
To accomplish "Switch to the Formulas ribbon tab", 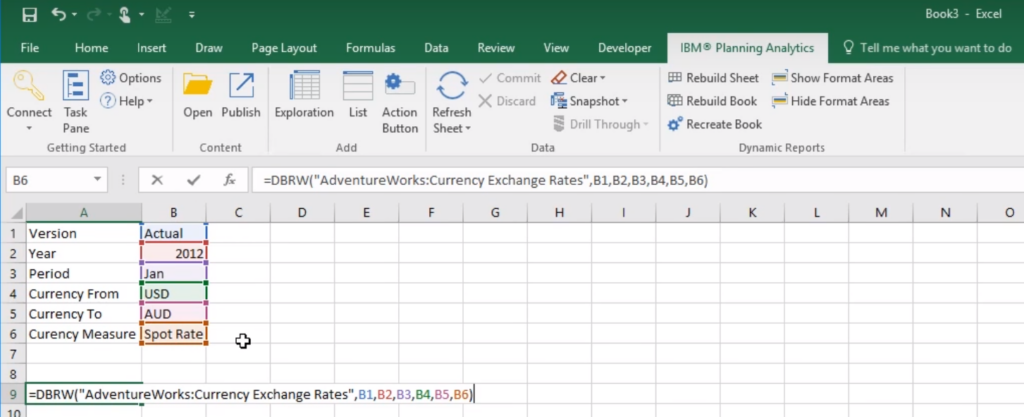I will pyautogui.click(x=370, y=47).
